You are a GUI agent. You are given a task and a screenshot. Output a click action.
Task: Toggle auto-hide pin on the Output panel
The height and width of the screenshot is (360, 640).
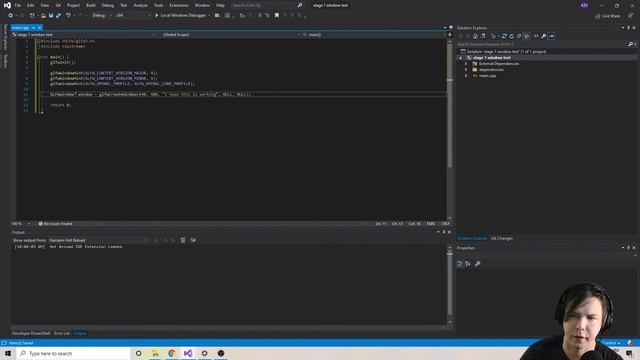click(444, 232)
